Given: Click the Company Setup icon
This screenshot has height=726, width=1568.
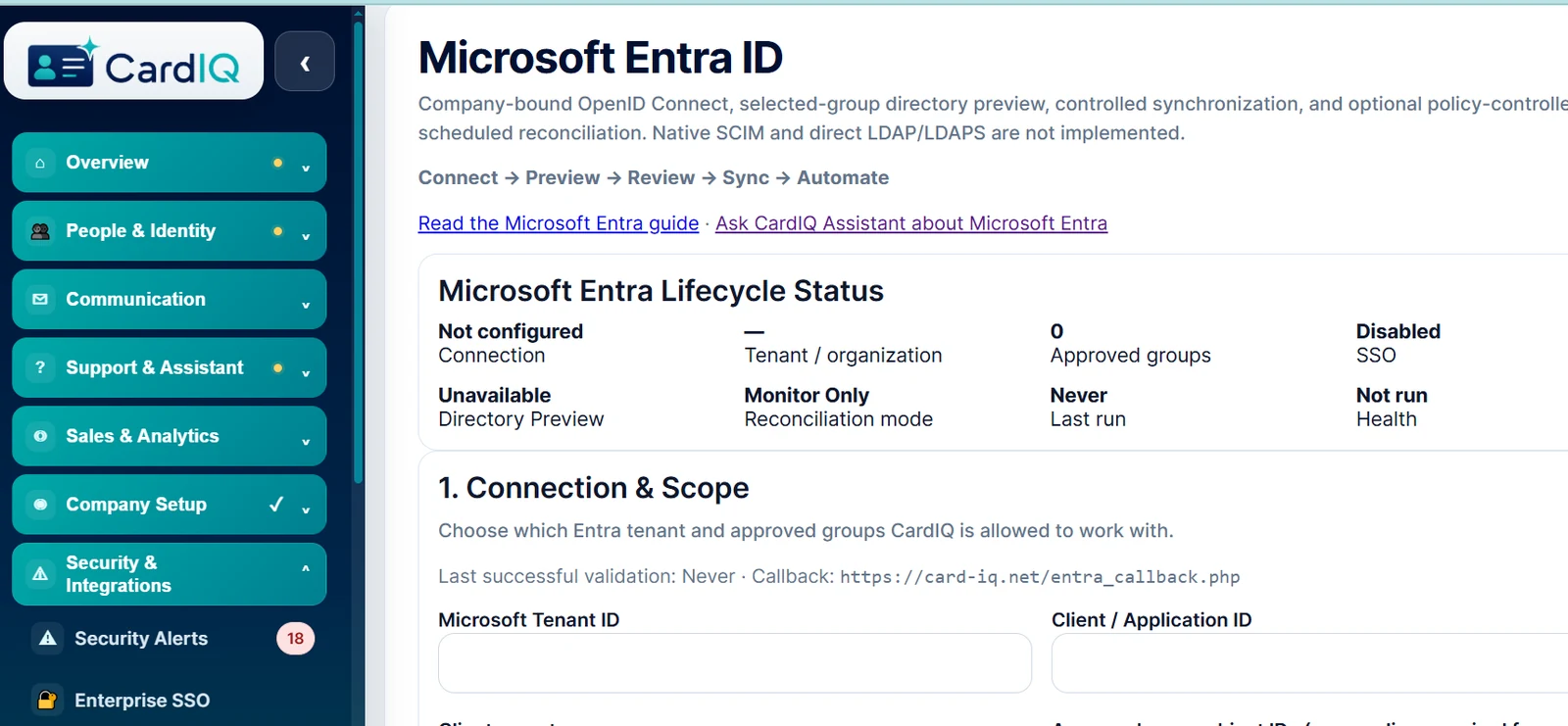Looking at the screenshot, I should (x=40, y=505).
